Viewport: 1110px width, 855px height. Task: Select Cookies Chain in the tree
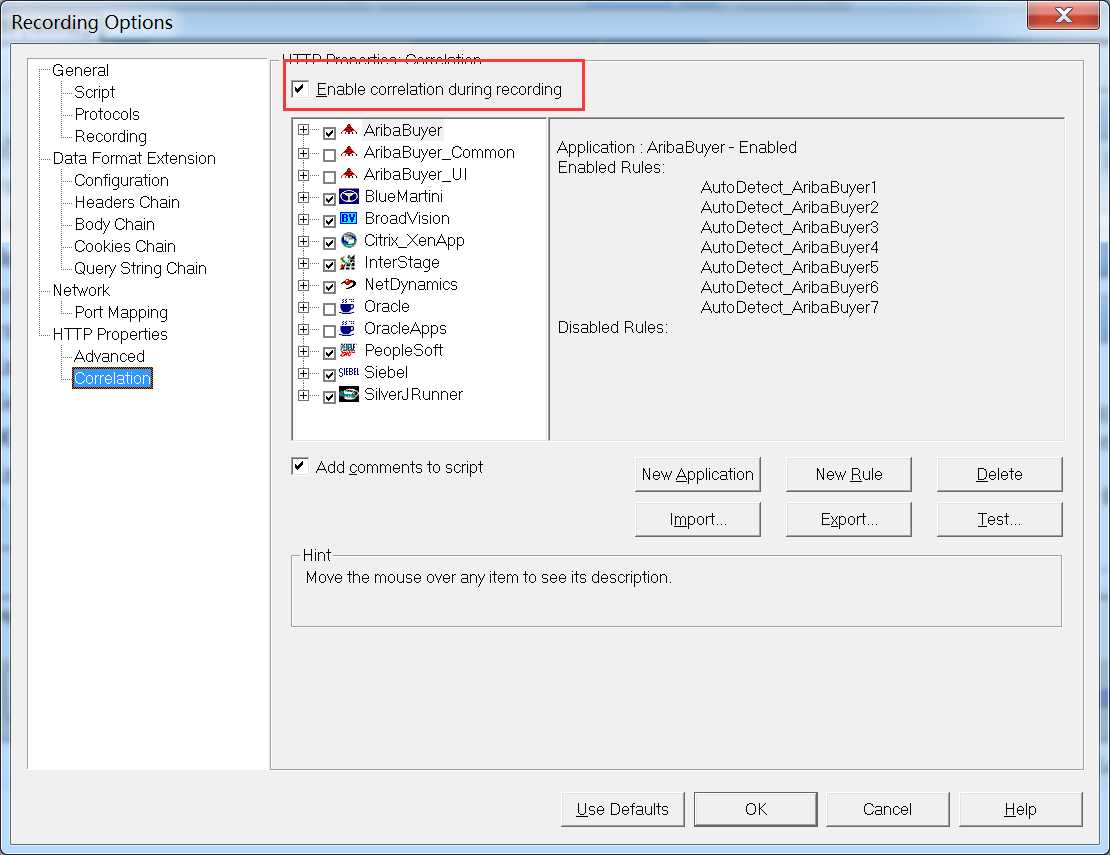click(125, 246)
